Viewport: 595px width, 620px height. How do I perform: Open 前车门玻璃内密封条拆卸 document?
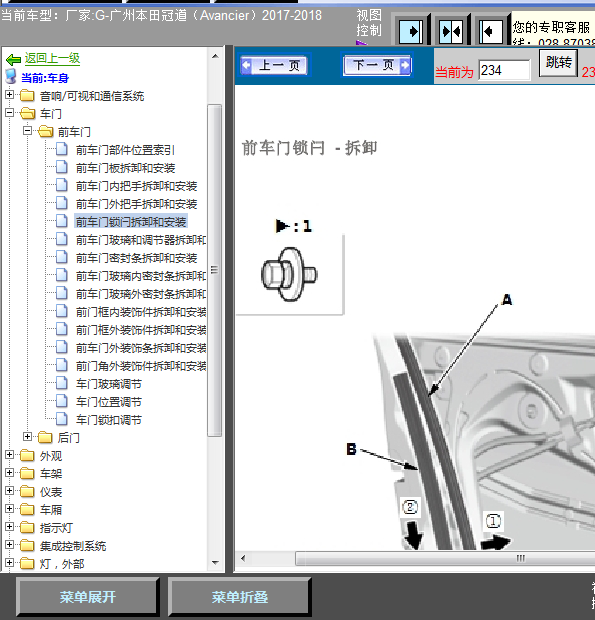pos(140,276)
